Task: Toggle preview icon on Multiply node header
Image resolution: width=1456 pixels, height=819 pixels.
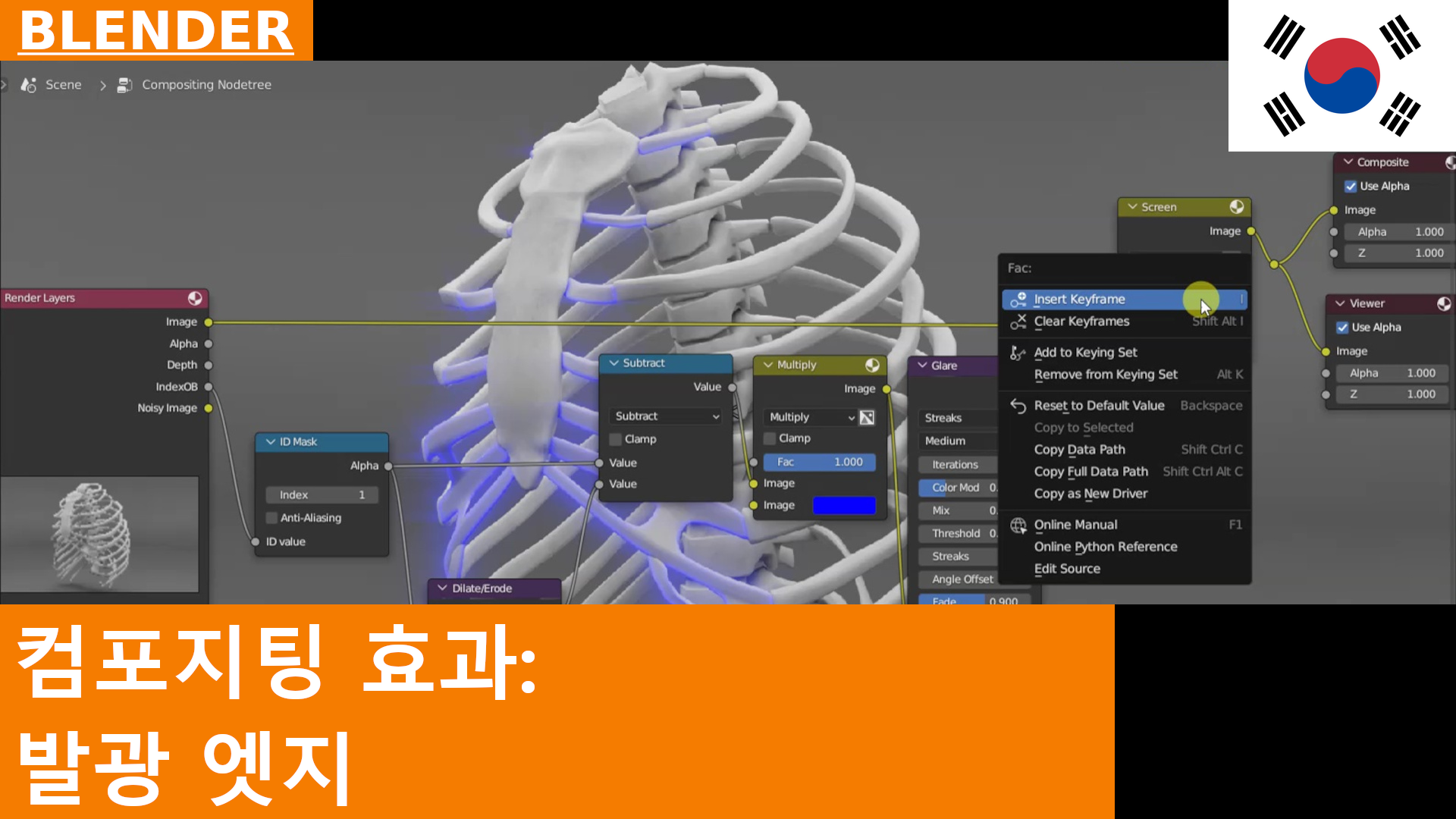Action: [x=872, y=365]
